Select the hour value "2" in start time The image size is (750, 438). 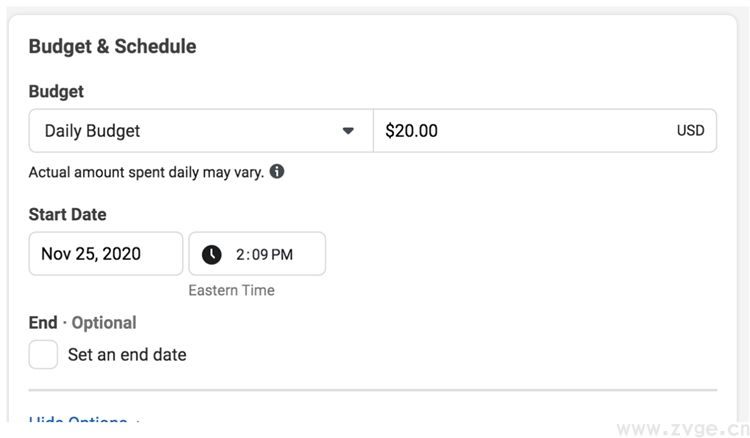[241, 254]
